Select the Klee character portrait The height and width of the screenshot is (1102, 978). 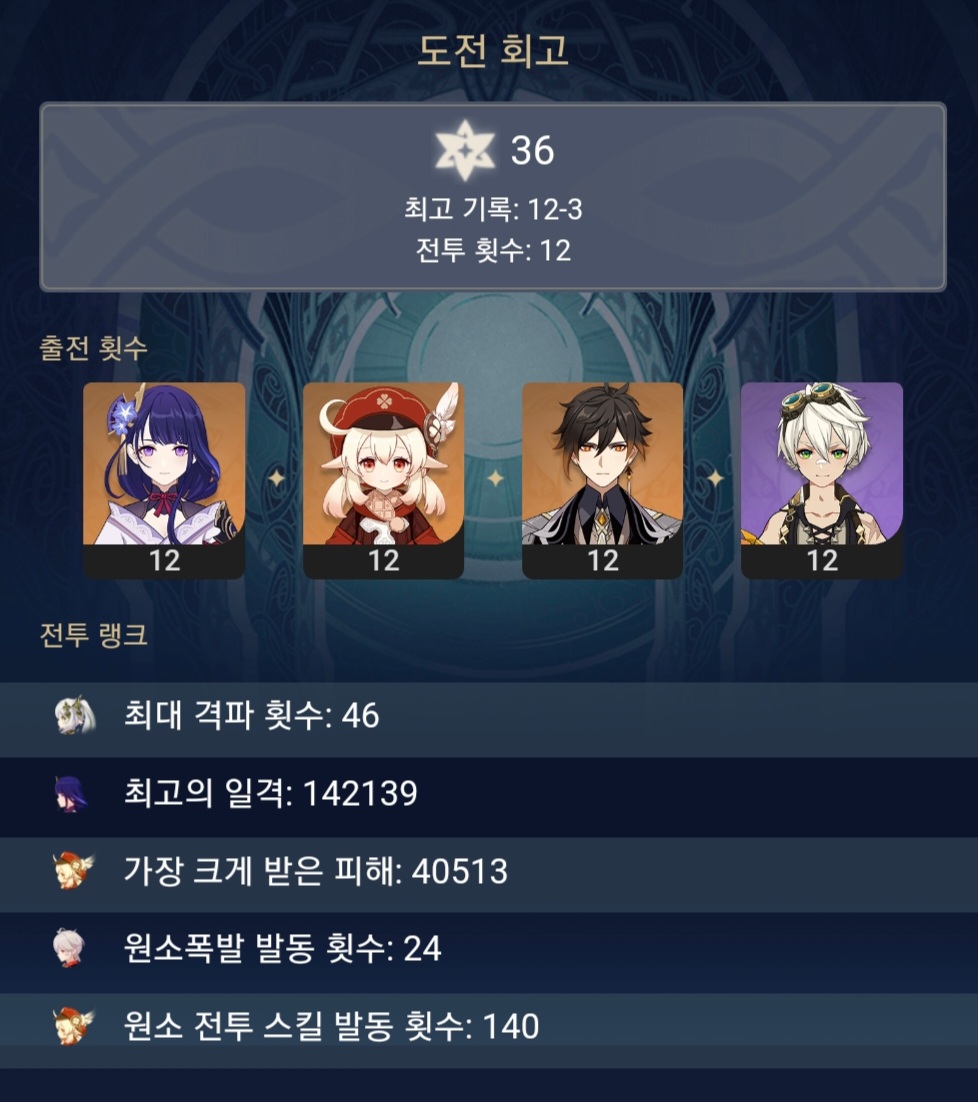383,481
